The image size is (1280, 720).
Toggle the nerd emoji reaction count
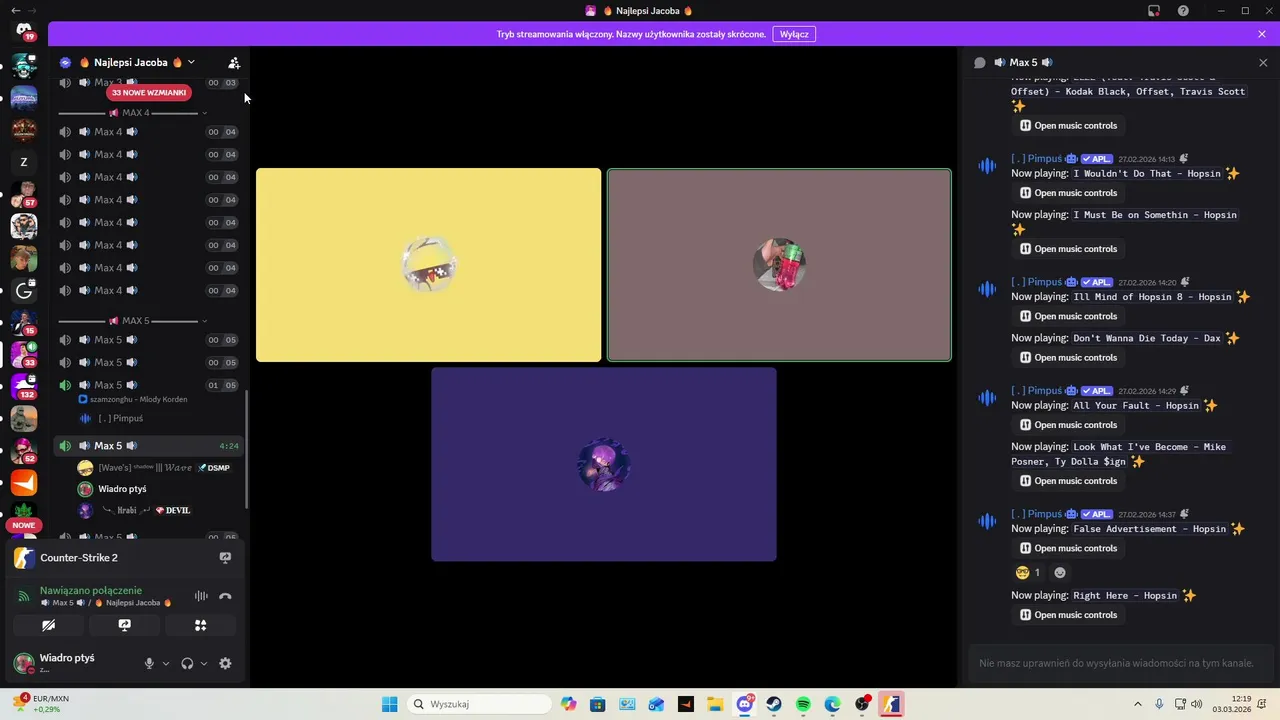[1028, 573]
